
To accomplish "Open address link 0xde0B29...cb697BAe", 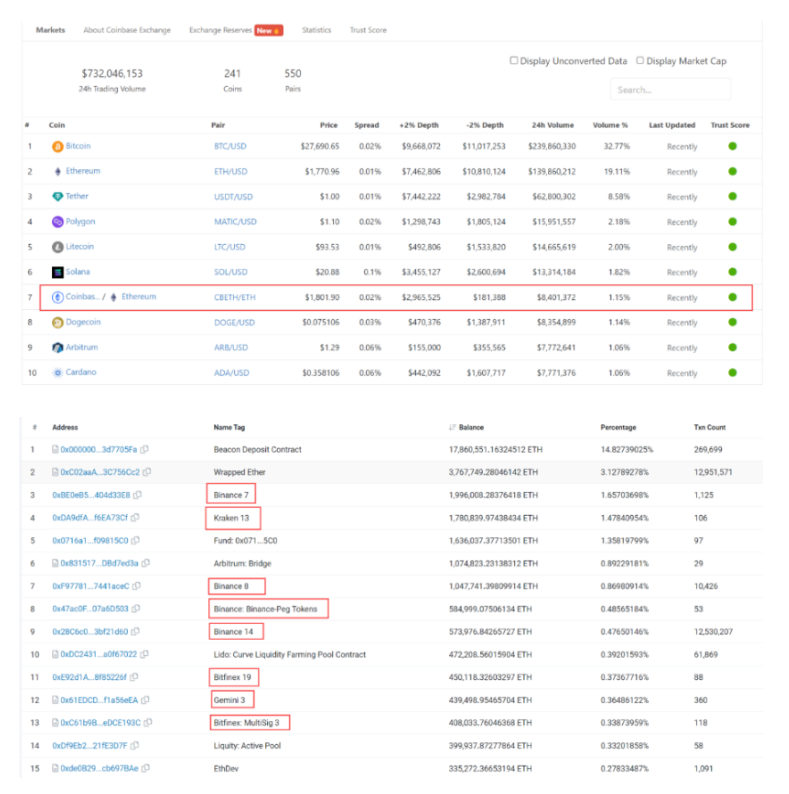I will pyautogui.click(x=99, y=768).
